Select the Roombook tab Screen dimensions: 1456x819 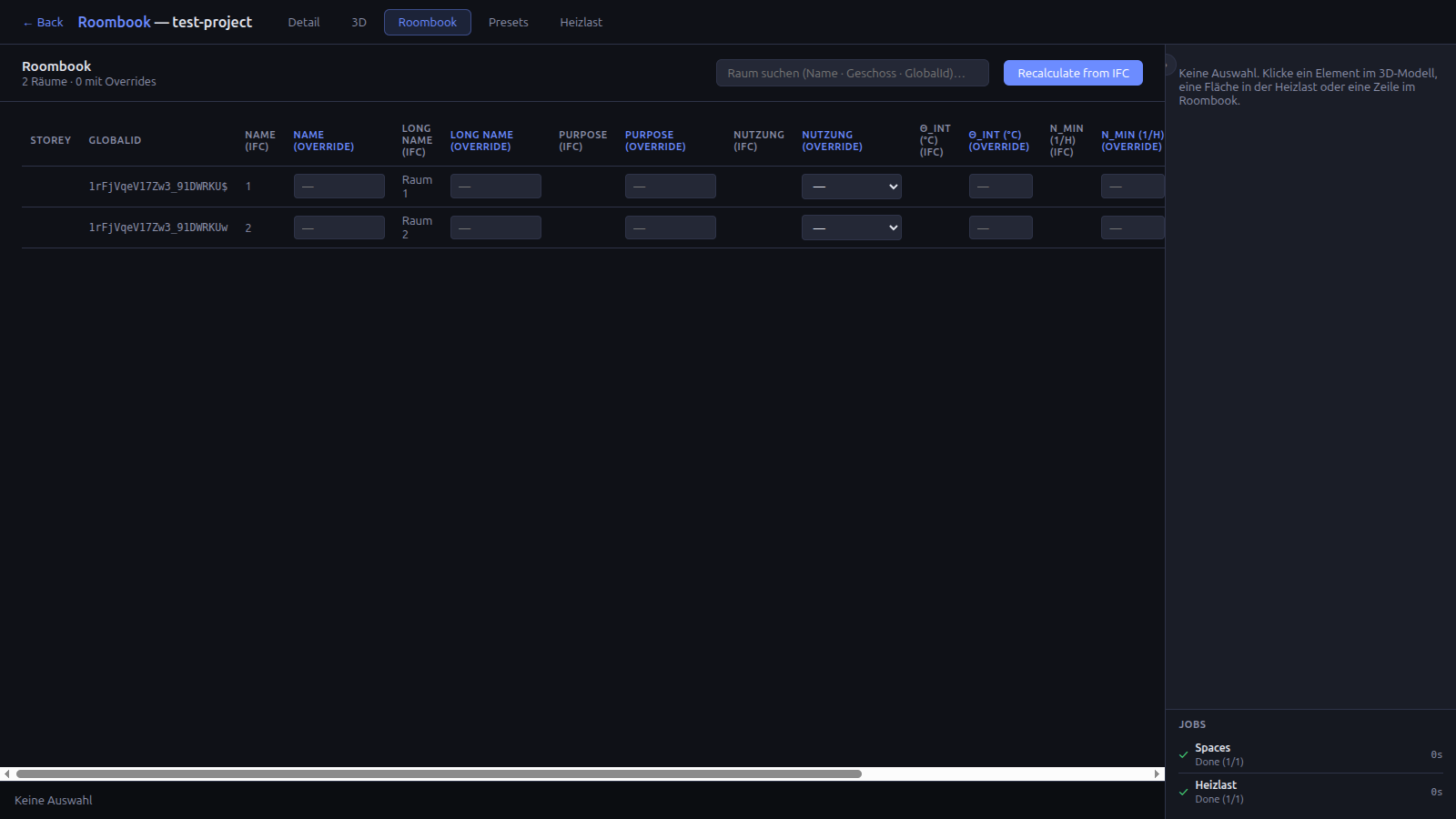point(428,22)
